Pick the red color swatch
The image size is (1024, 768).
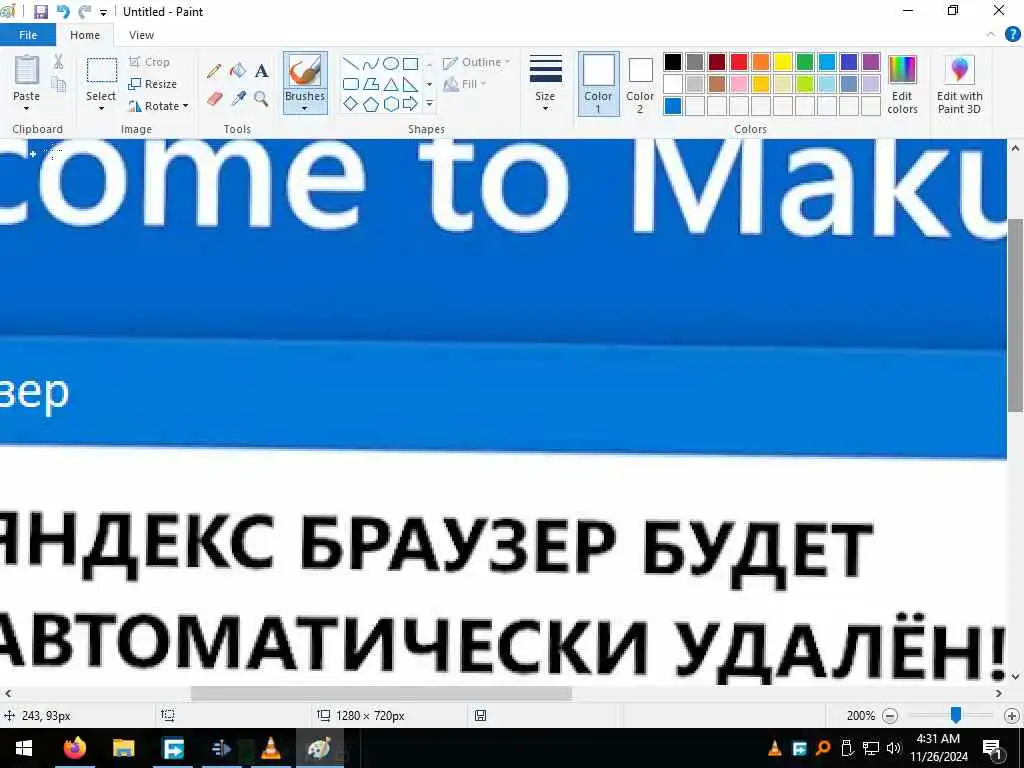pyautogui.click(x=739, y=62)
